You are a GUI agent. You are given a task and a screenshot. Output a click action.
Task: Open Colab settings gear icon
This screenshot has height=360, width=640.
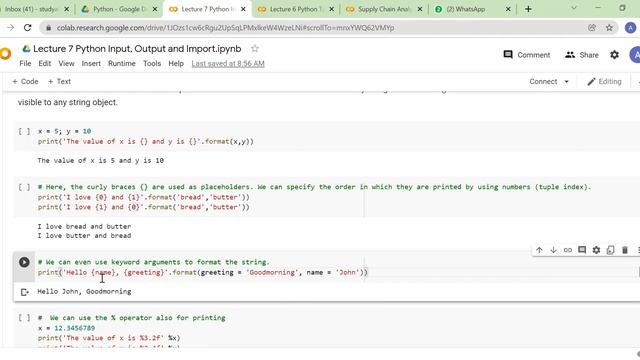pyautogui.click(x=614, y=55)
